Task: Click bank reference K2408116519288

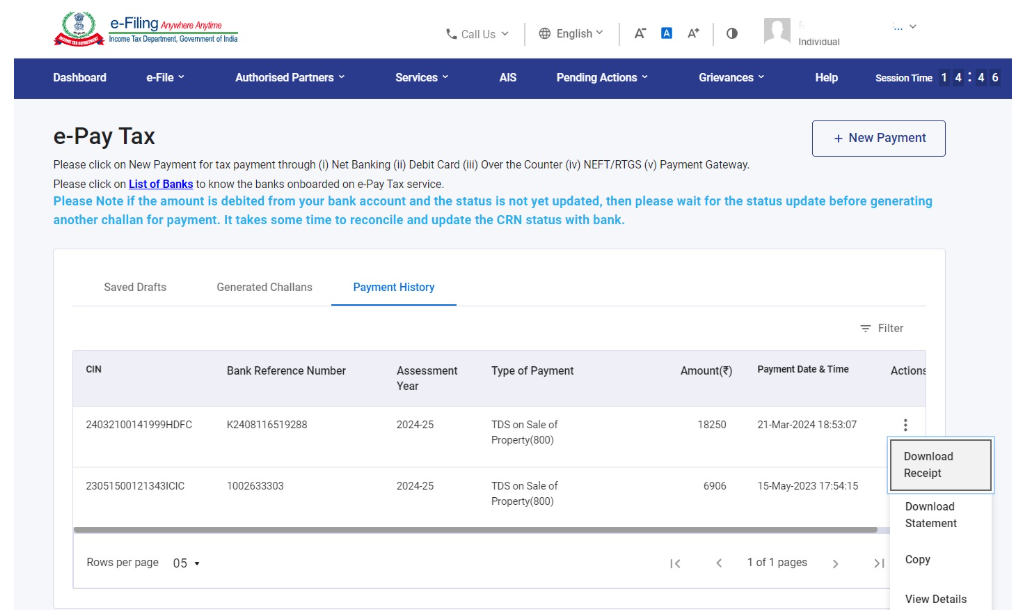Action: pyautogui.click(x=267, y=425)
